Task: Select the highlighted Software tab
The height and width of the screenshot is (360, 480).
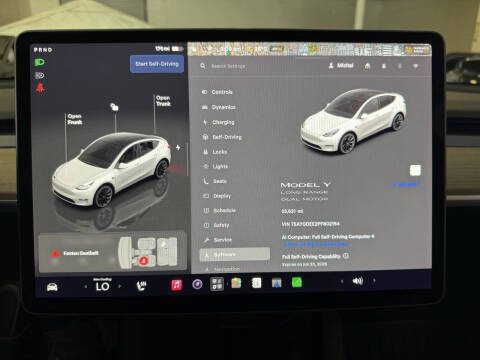Action: (235, 254)
